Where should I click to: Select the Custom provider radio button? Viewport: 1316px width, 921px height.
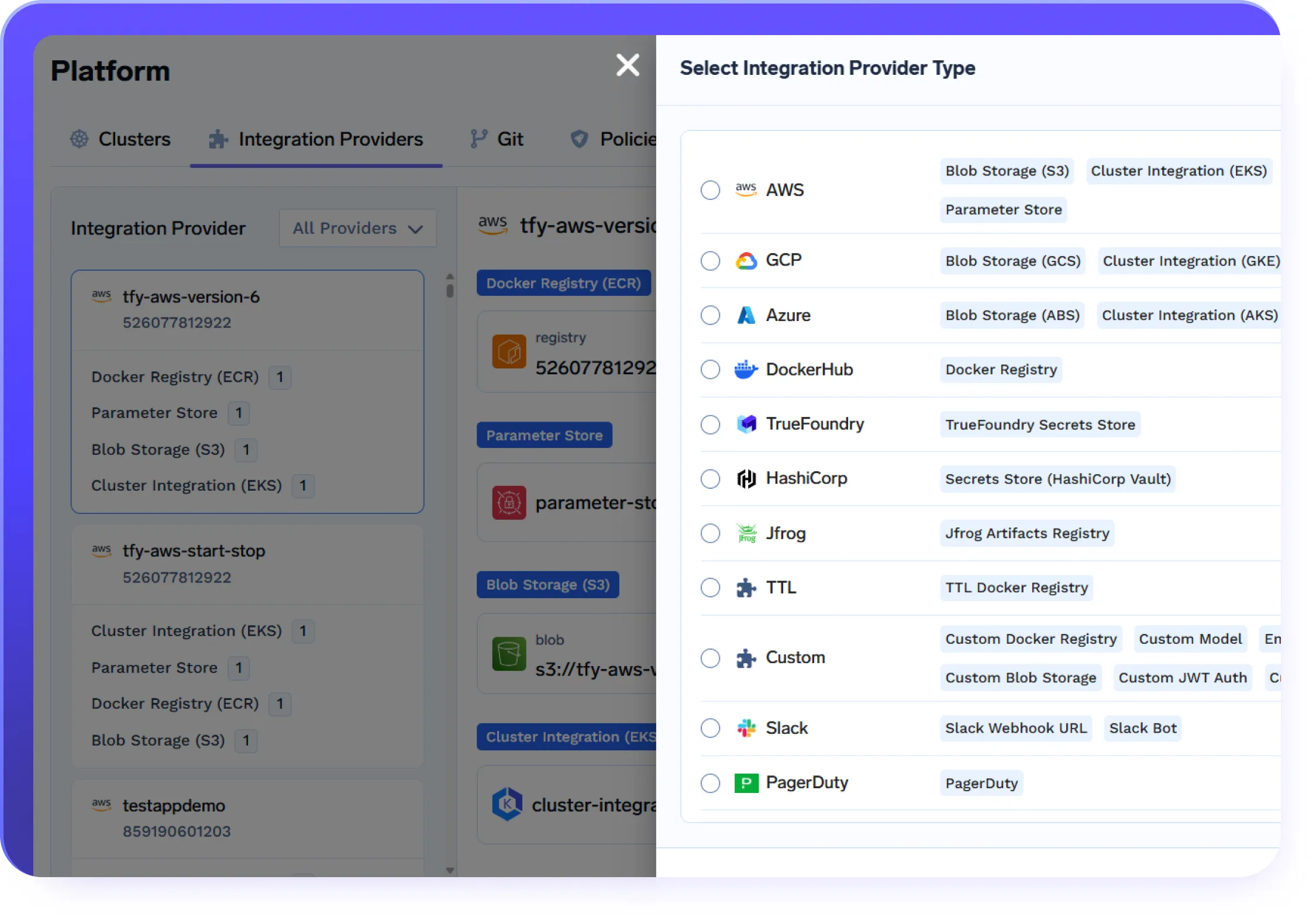click(x=710, y=658)
